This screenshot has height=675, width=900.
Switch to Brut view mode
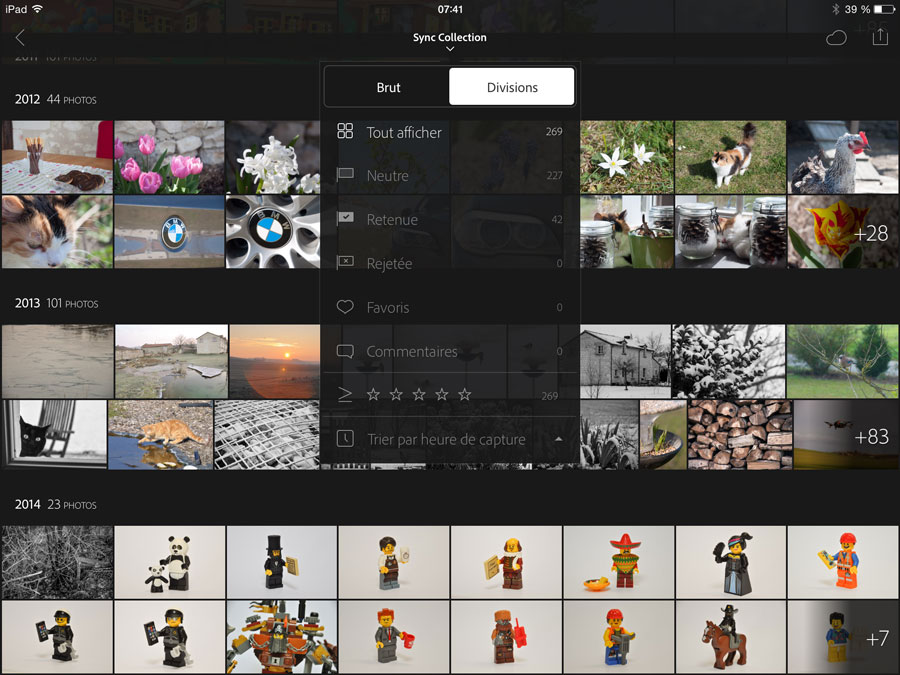pos(387,87)
